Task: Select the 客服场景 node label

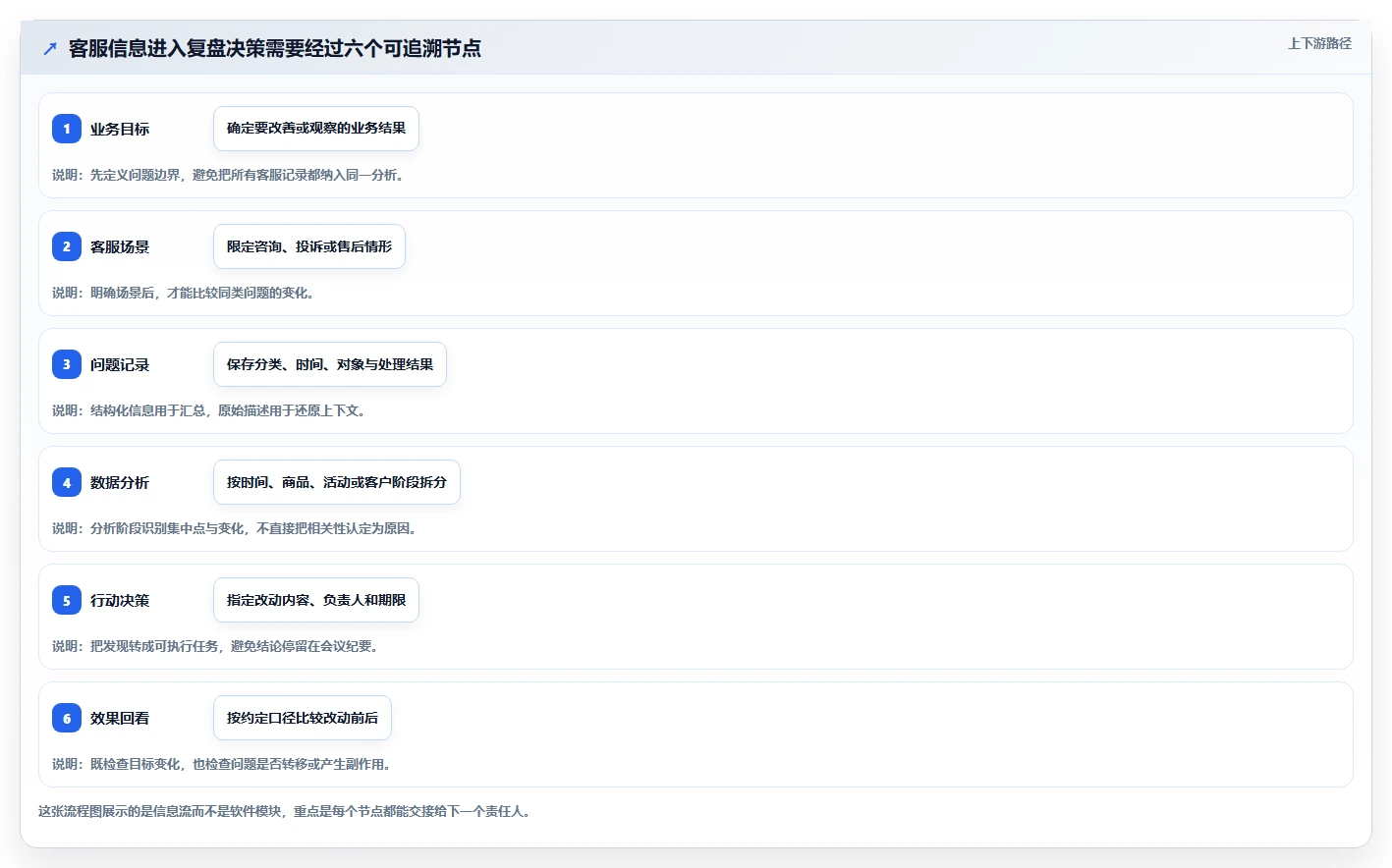Action: click(120, 246)
